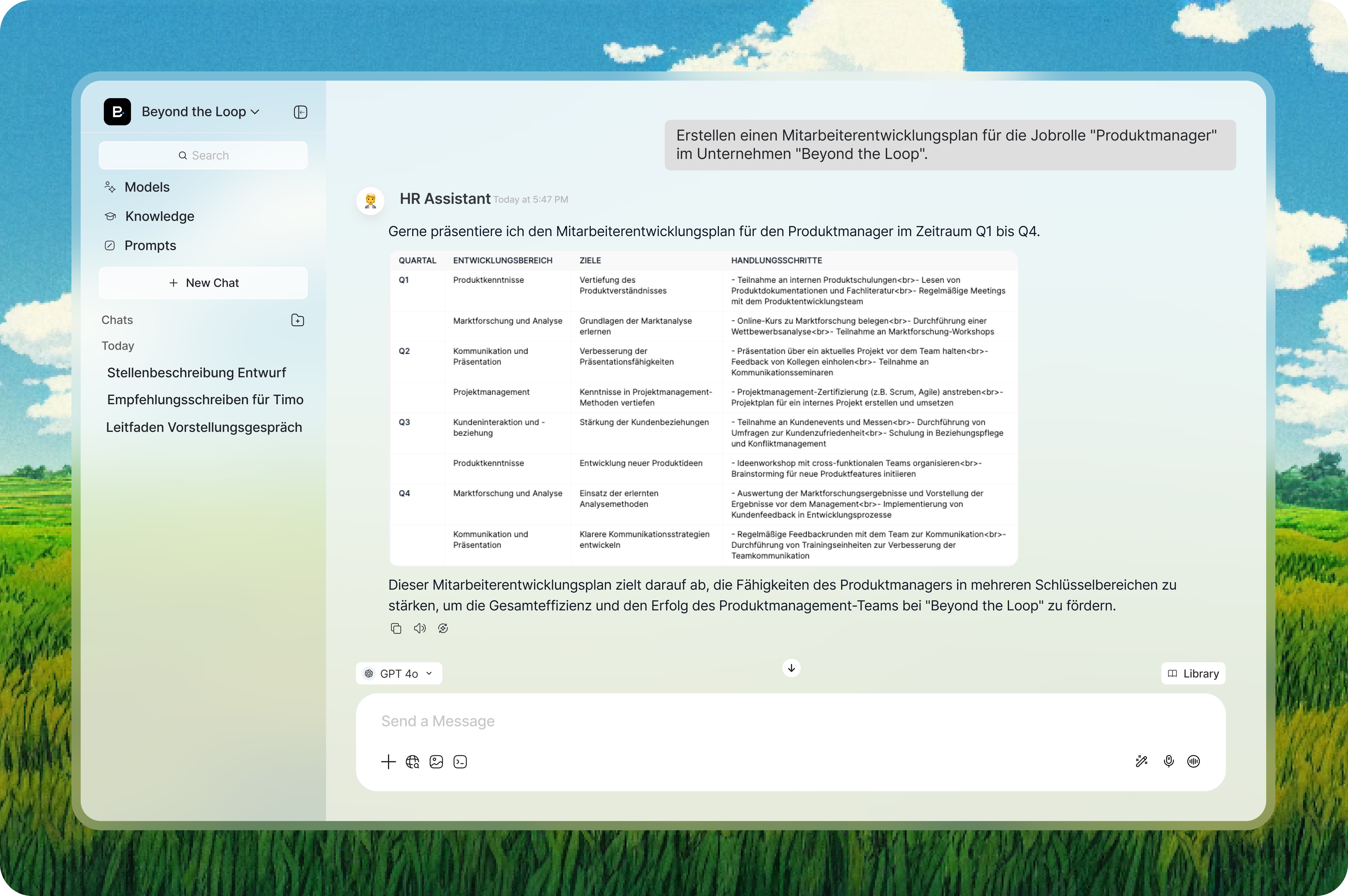Click the magic wand prompt enhancer icon
1348x896 pixels.
point(1141,761)
